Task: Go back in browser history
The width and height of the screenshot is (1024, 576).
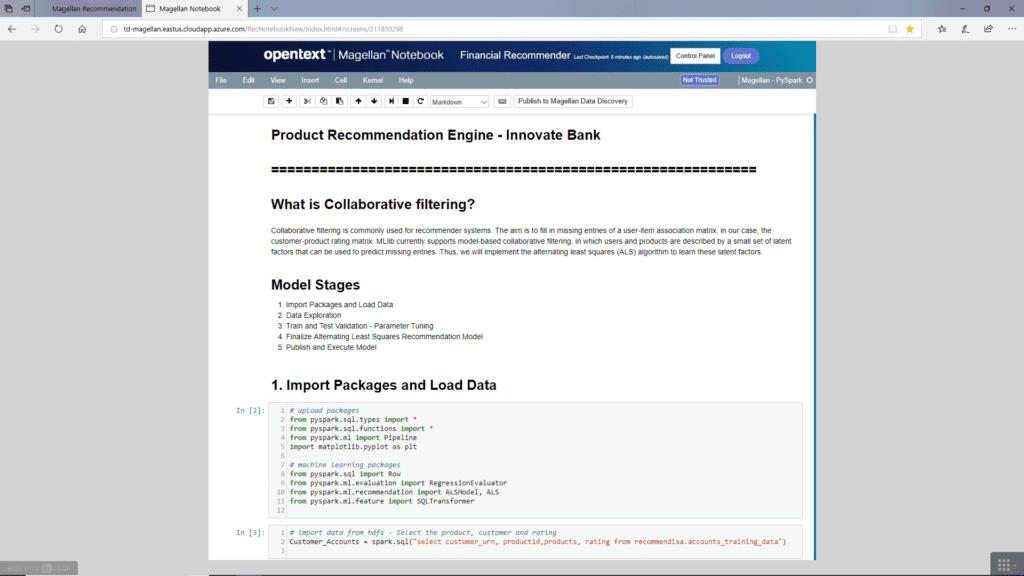Action: coord(12,29)
